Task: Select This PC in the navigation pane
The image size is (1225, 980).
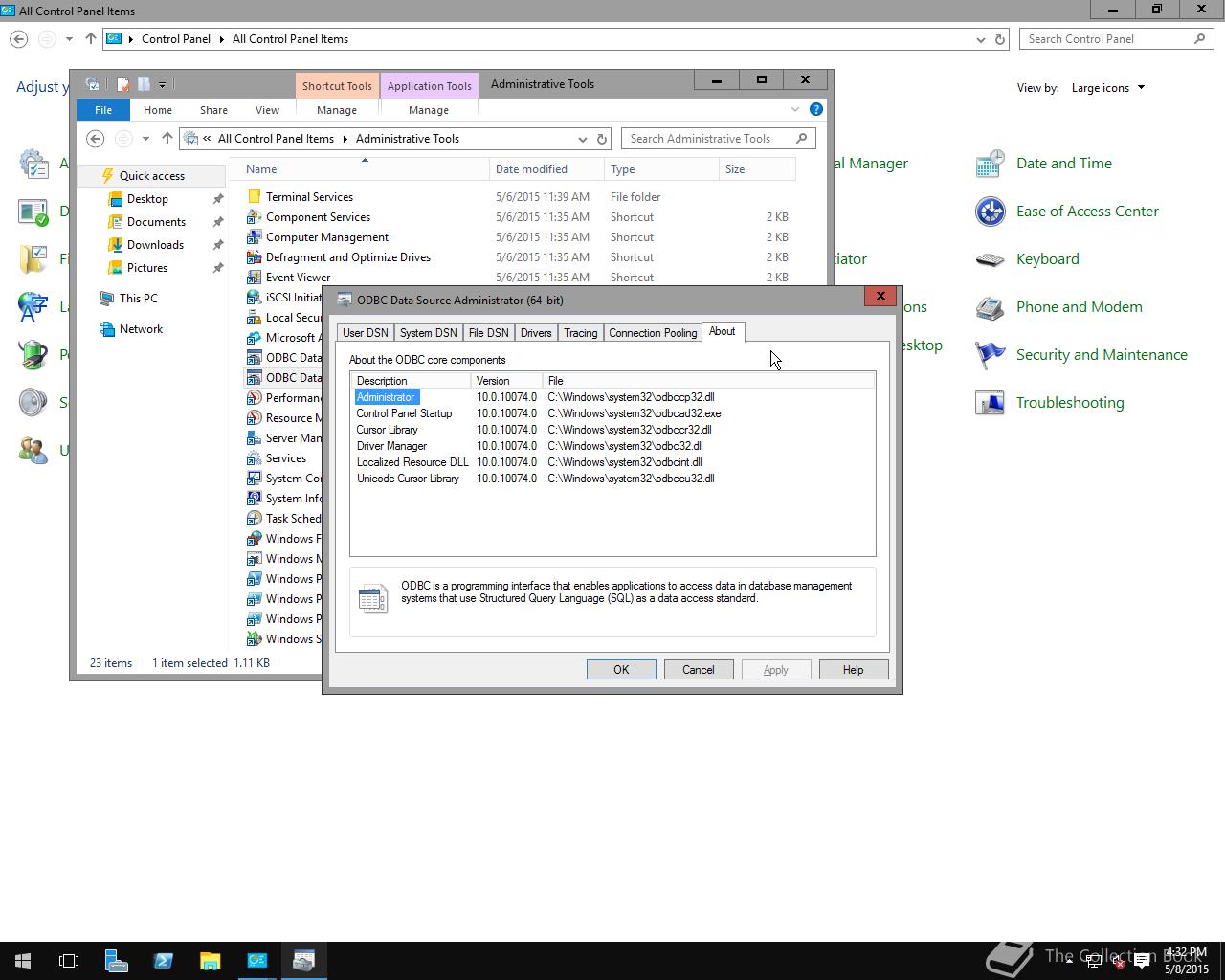Action: coord(139,299)
